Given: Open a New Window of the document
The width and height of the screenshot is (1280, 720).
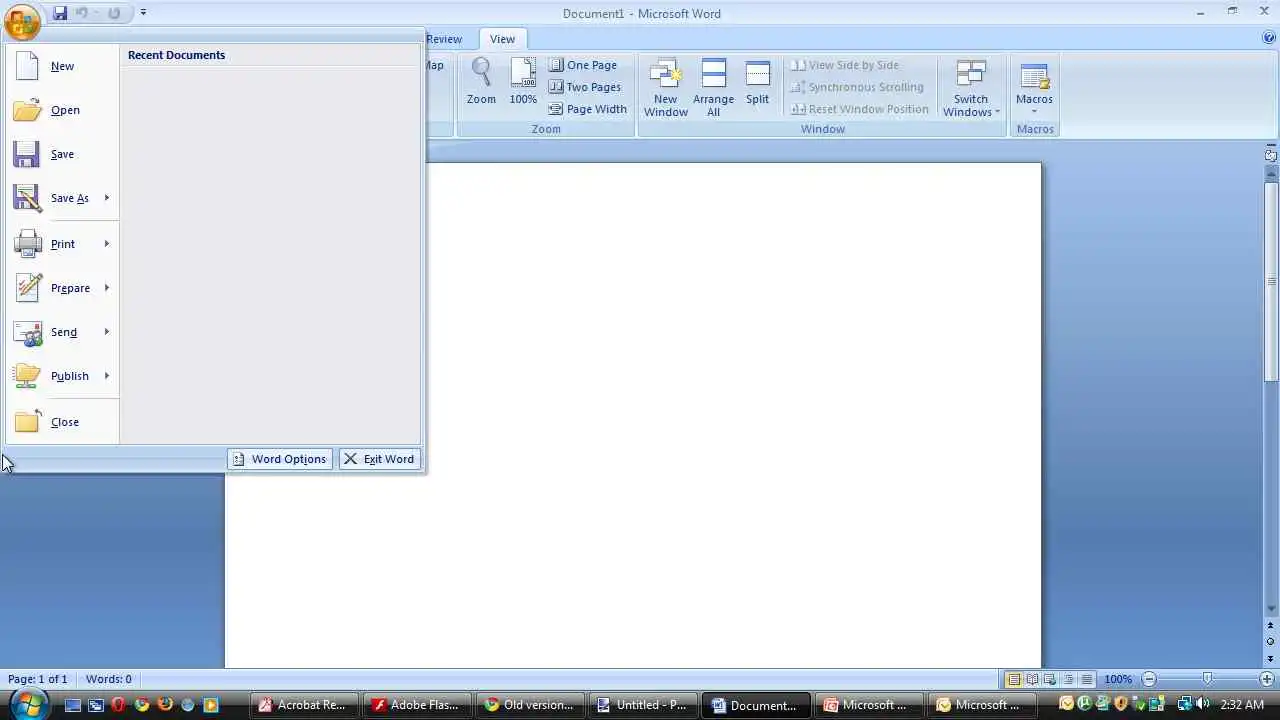Looking at the screenshot, I should (x=666, y=88).
